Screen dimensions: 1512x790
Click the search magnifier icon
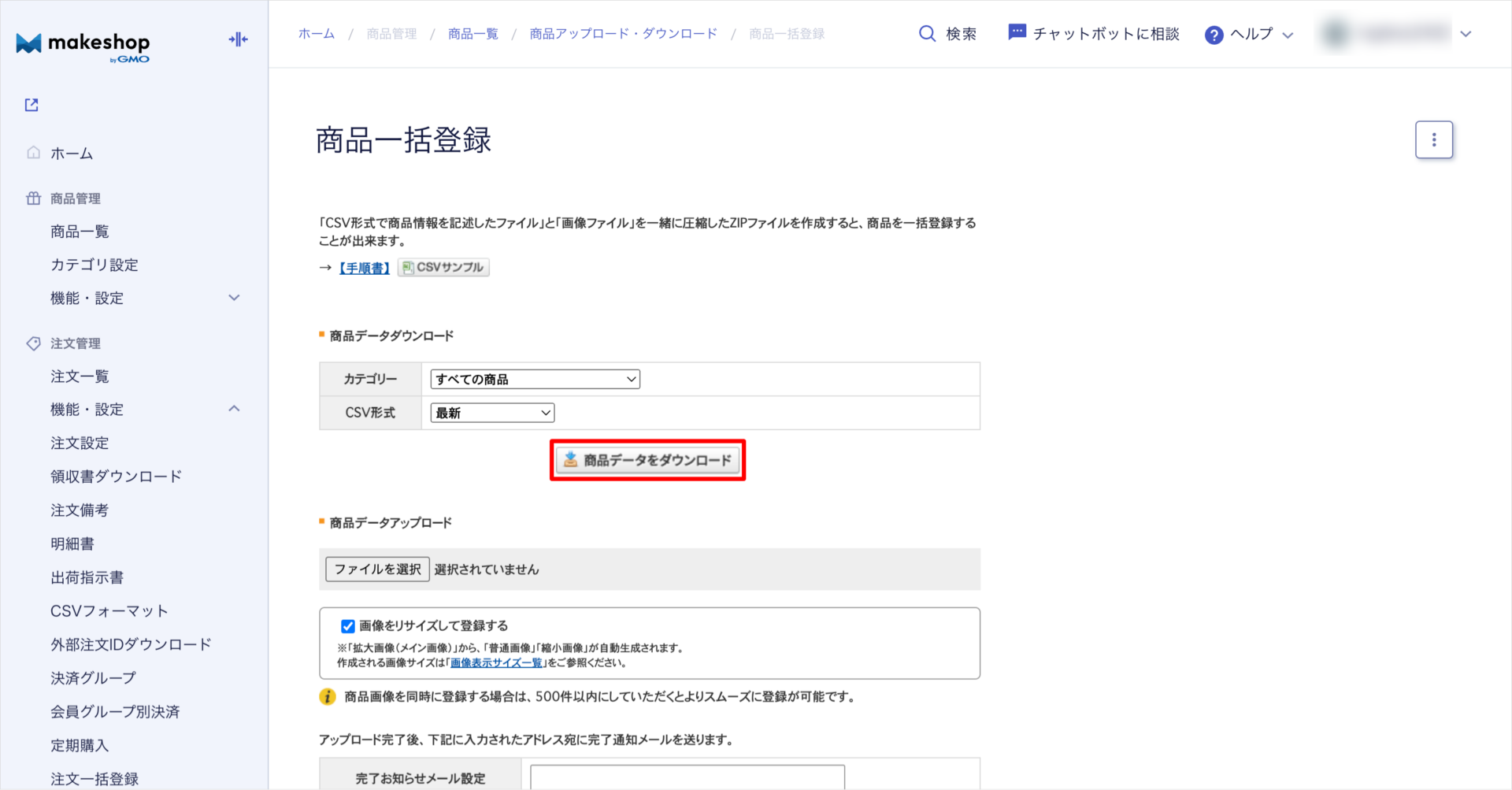click(927, 34)
